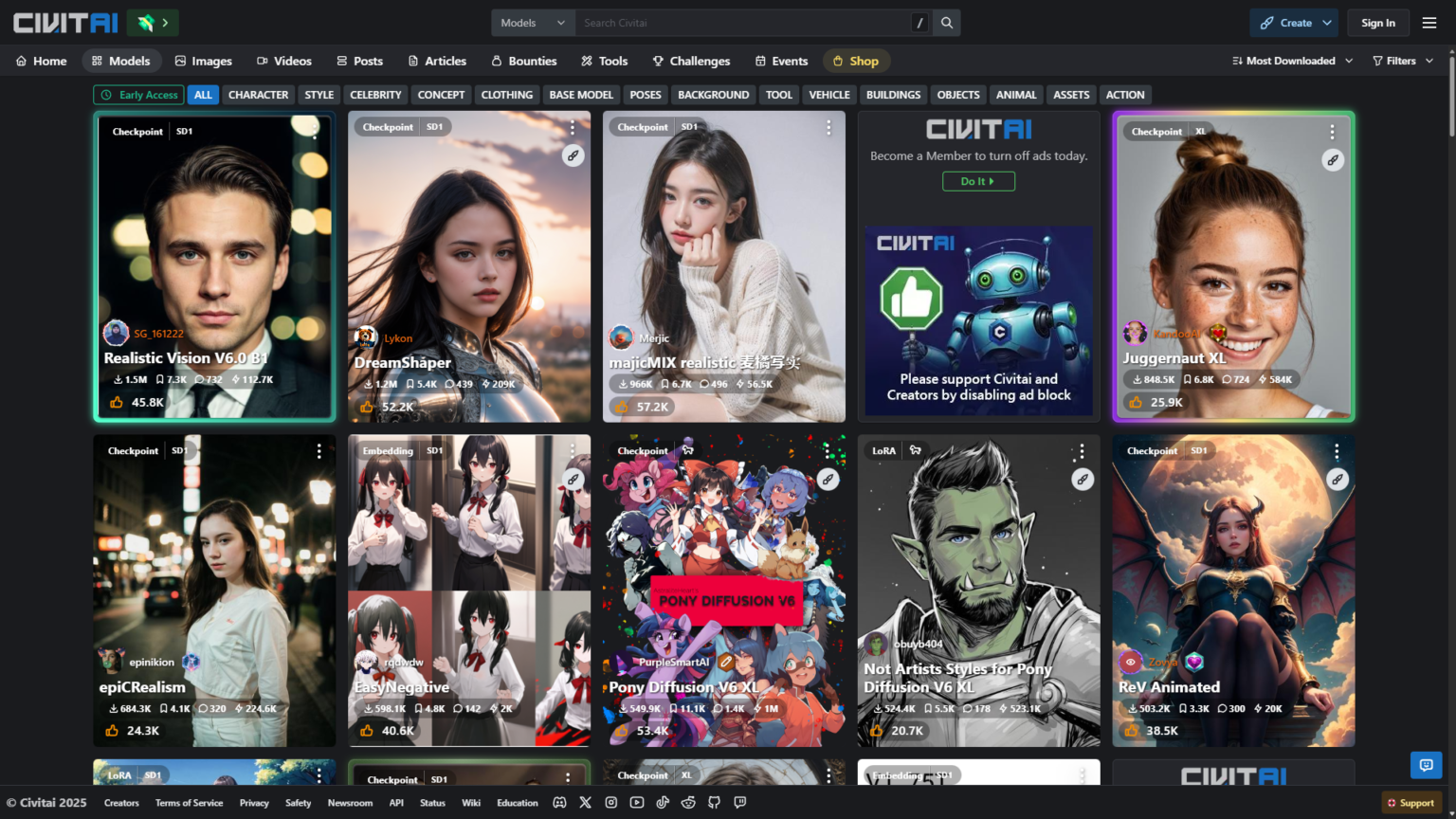This screenshot has height=819, width=1456.
Task: Click the search magnifier icon
Action: pyautogui.click(x=946, y=23)
